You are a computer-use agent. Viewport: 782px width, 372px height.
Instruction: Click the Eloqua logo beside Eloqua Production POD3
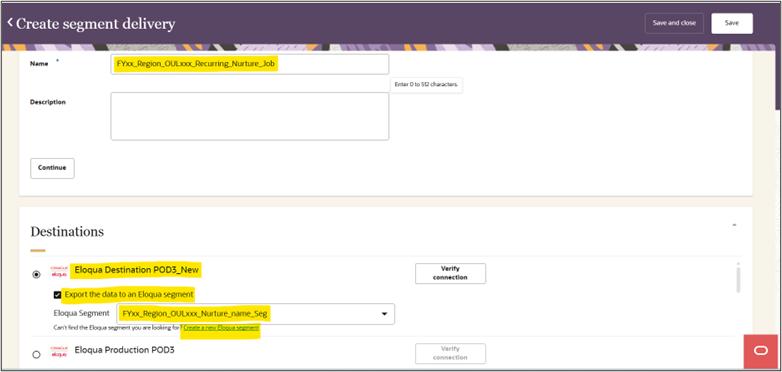[x=59, y=351]
